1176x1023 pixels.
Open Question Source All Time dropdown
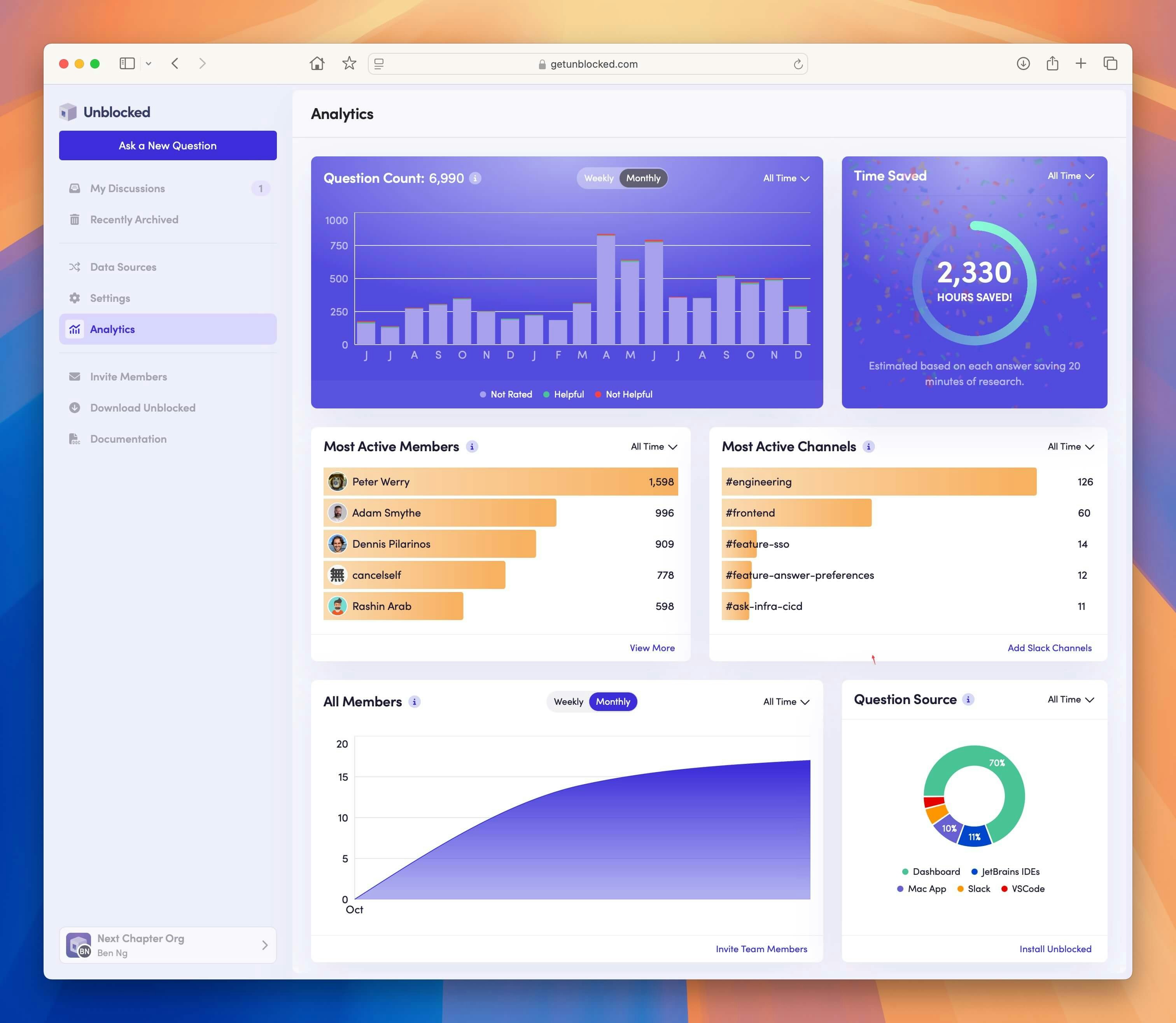click(1071, 699)
